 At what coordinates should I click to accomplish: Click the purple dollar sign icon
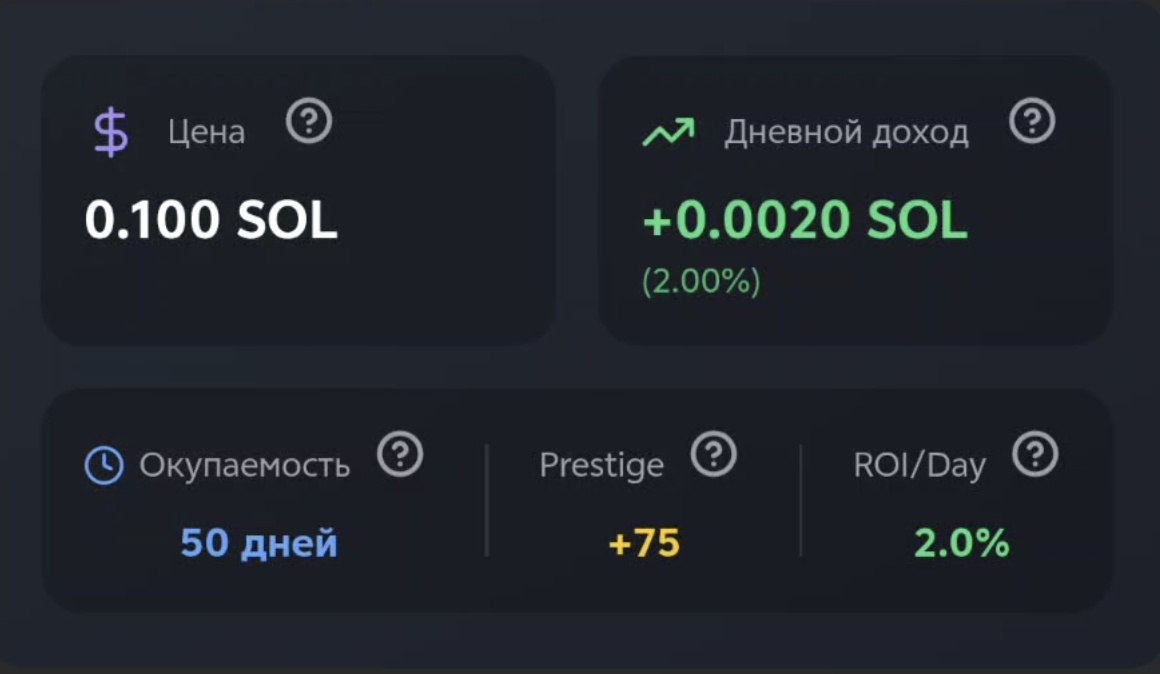pyautogui.click(x=111, y=133)
